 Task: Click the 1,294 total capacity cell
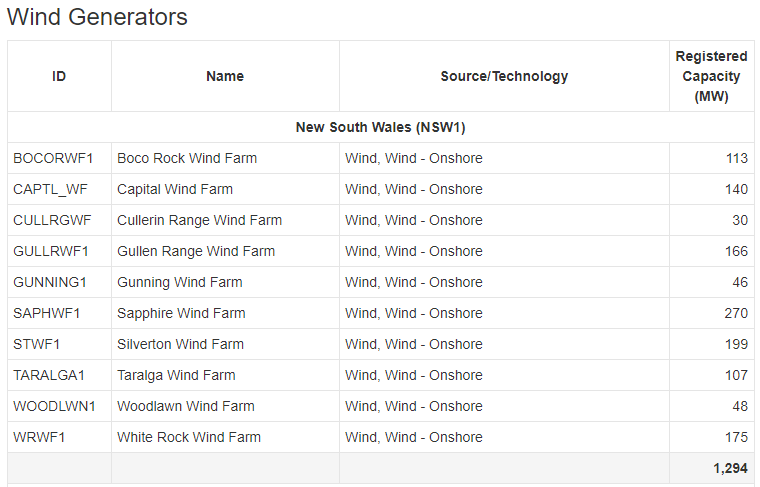coord(729,468)
